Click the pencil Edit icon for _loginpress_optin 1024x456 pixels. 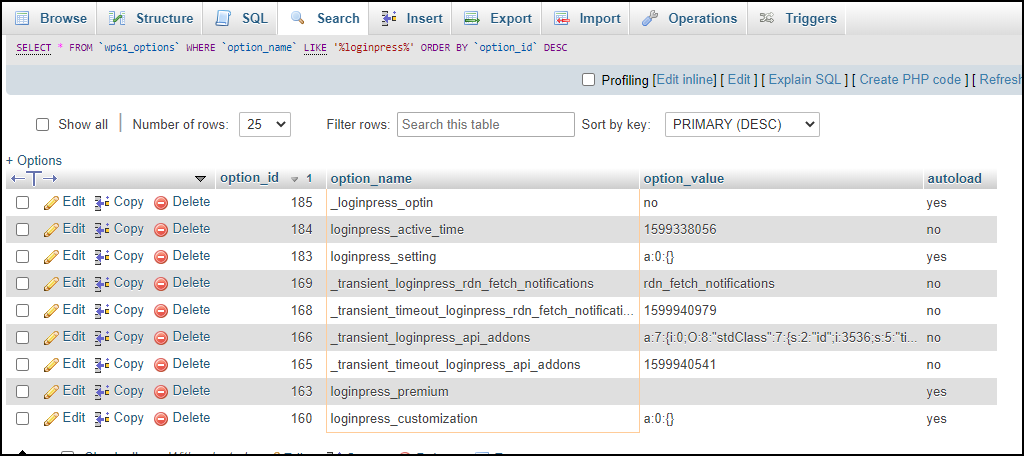(52, 203)
